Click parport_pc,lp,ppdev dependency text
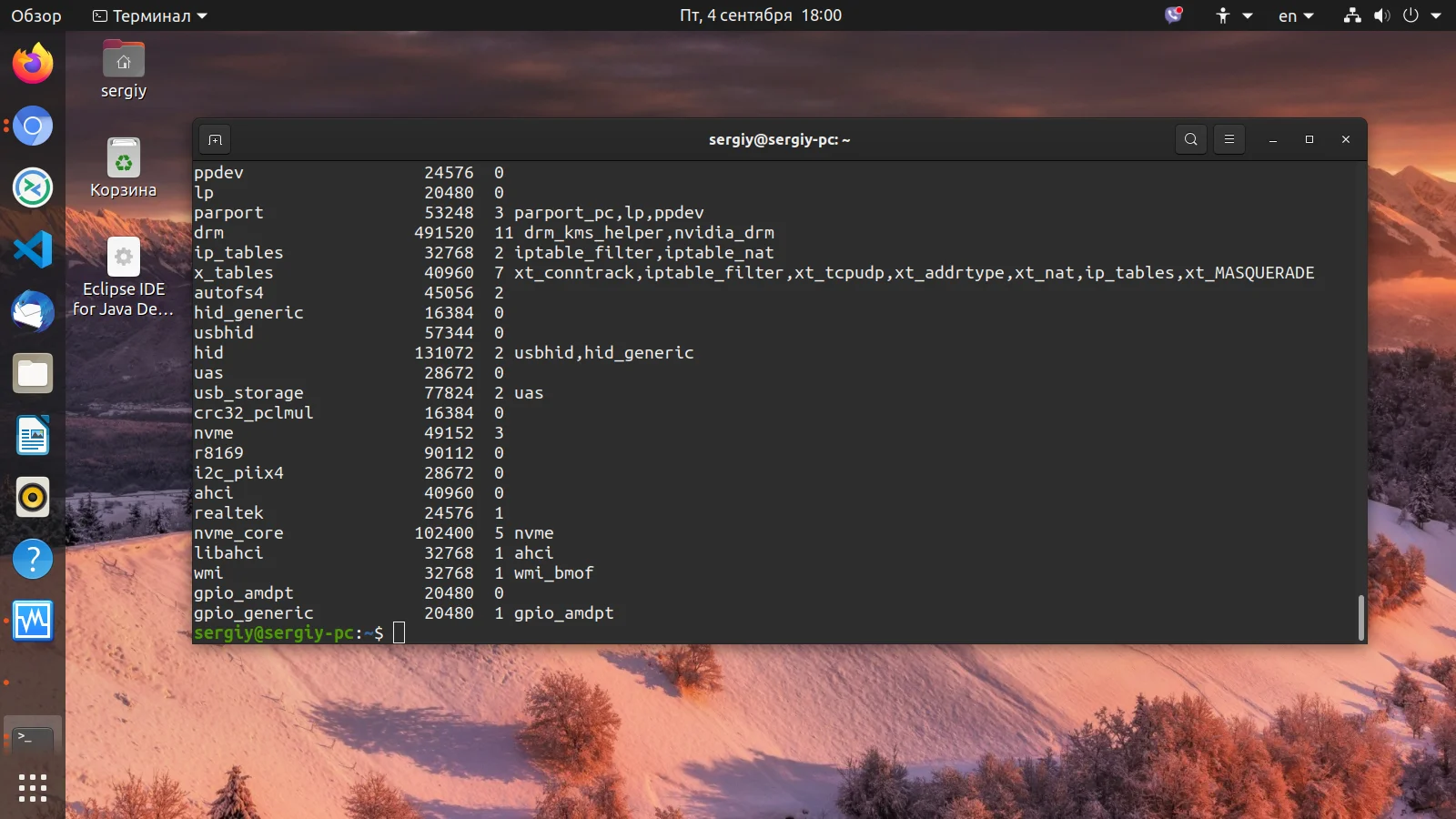 coord(609,213)
